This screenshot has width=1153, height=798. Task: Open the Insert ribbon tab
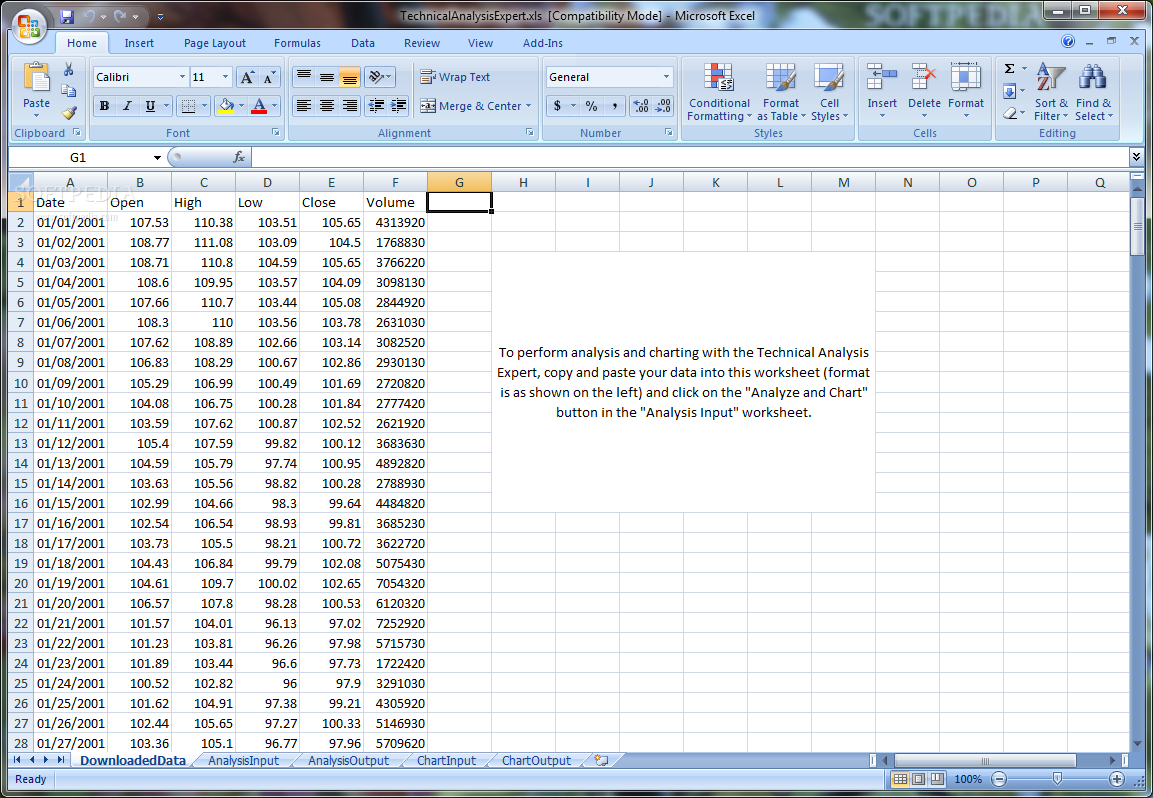click(x=139, y=43)
